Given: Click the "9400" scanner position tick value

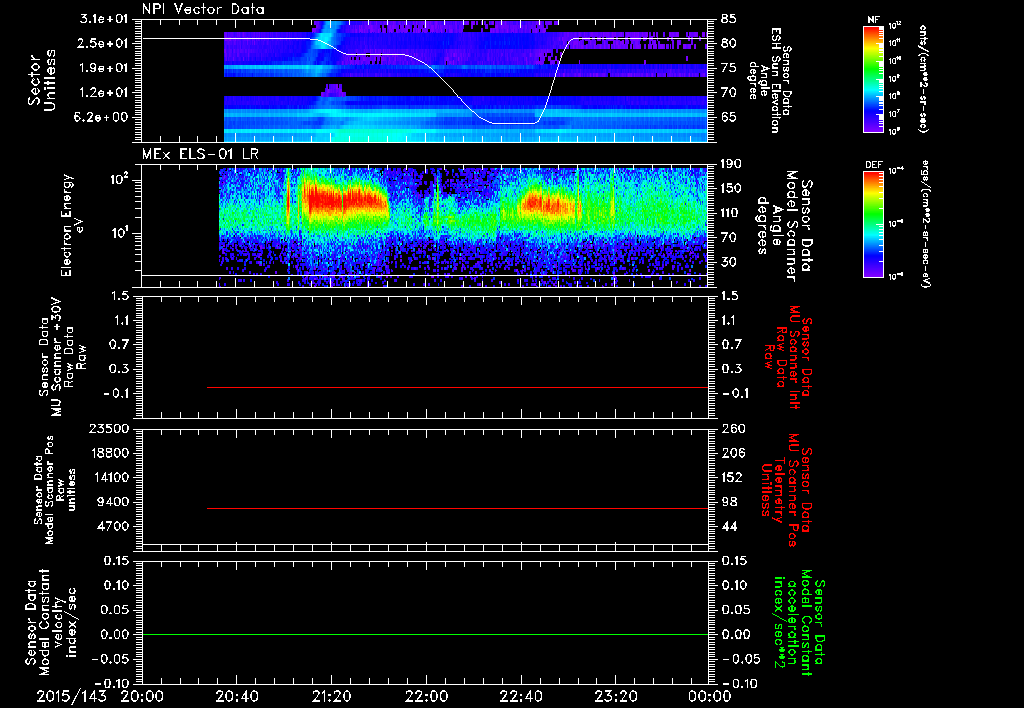Looking at the screenshot, I should [113, 502].
